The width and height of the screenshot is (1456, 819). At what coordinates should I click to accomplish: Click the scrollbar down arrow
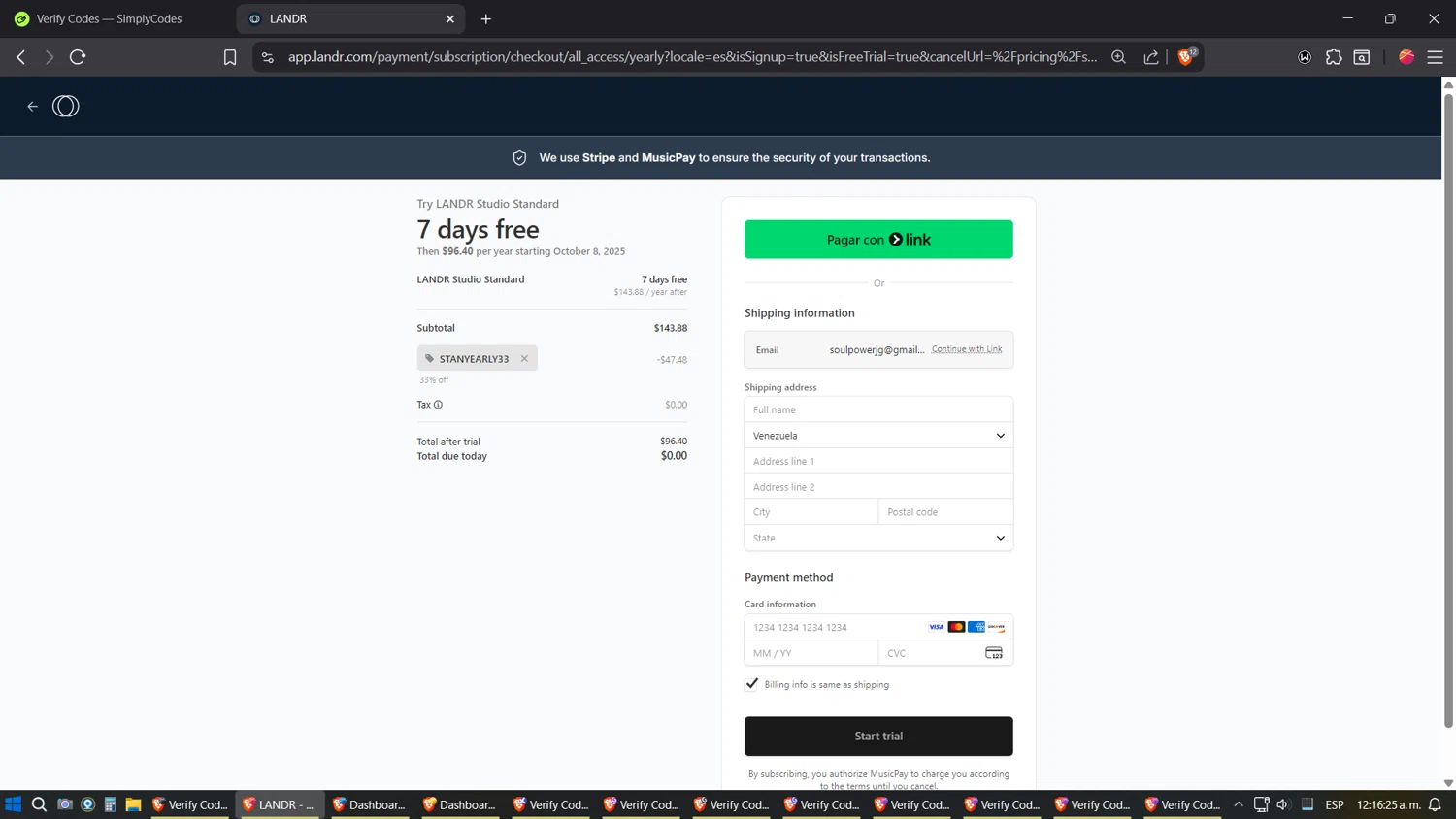point(1448,782)
